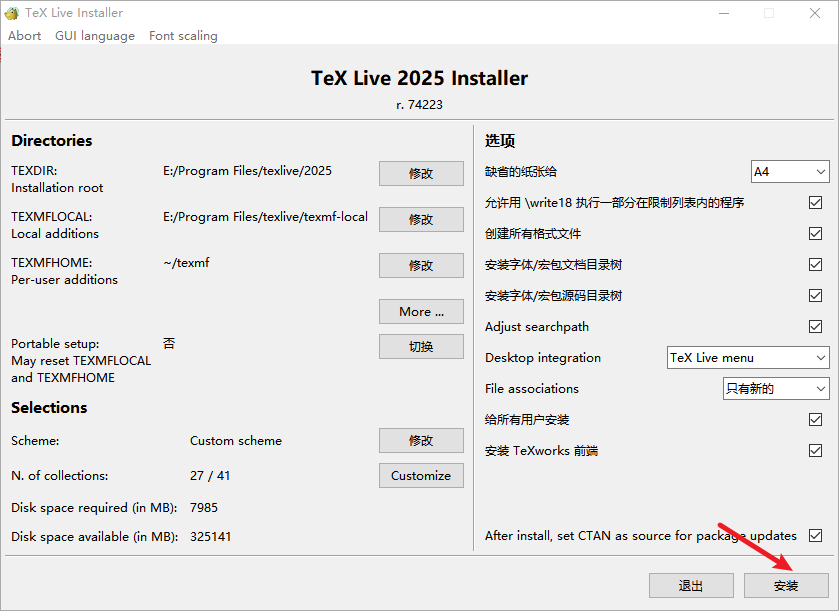Click 修改 button for TEXMFHOME

[421, 265]
